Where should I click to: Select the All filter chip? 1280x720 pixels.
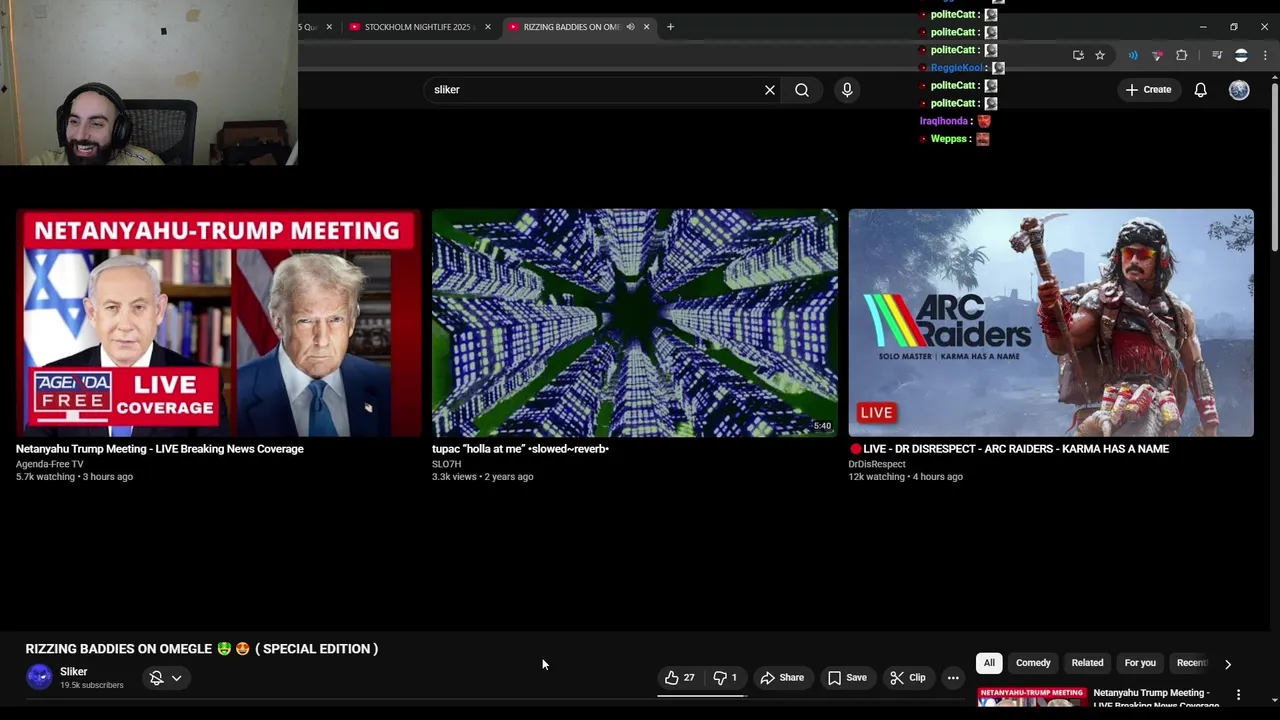coord(989,663)
